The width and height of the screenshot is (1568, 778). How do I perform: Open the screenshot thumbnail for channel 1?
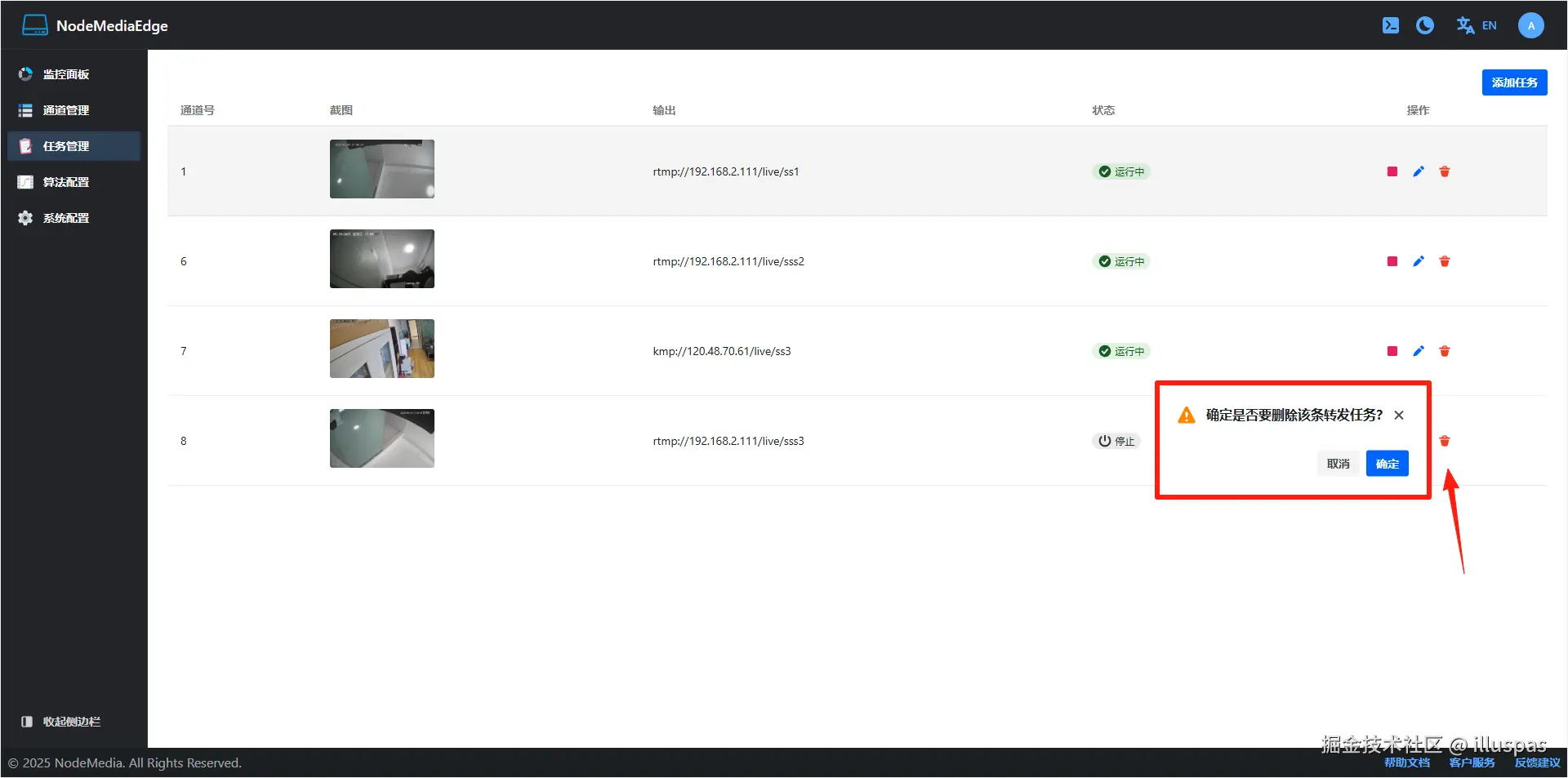tap(382, 169)
